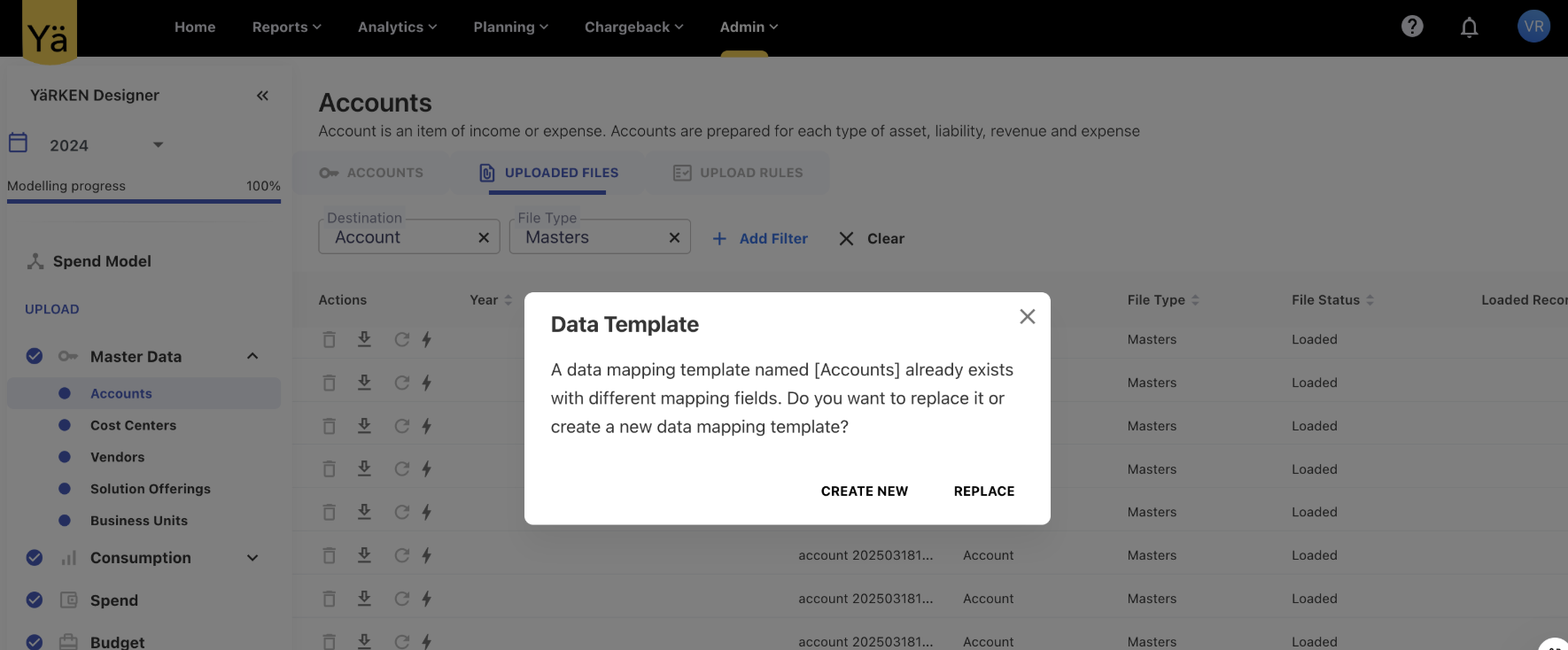This screenshot has height=650, width=1568.
Task: Click the help question mark icon
Action: [1412, 27]
